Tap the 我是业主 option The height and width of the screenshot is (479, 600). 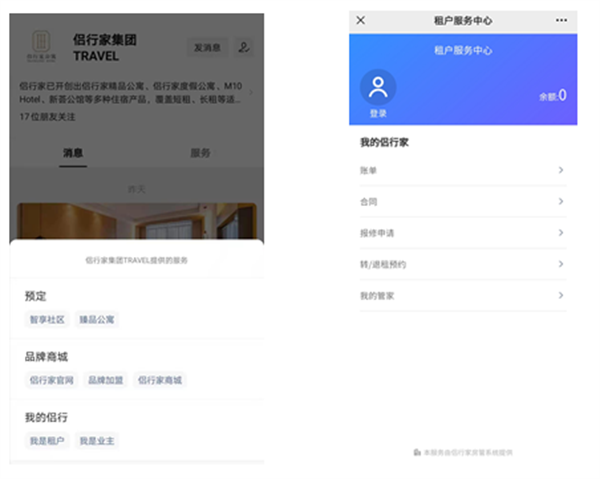[x=97, y=440]
